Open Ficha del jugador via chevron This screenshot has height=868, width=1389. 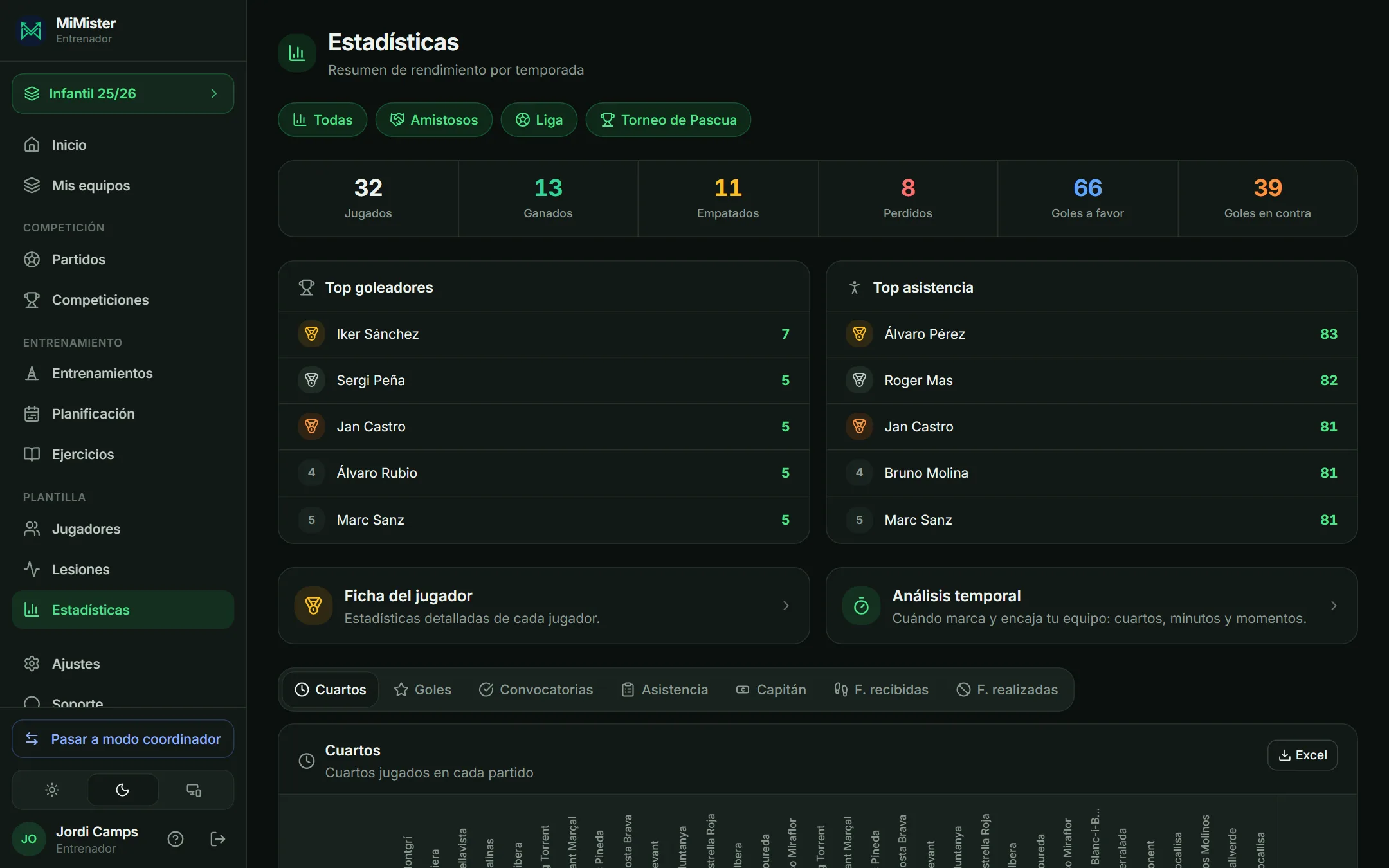(x=786, y=606)
